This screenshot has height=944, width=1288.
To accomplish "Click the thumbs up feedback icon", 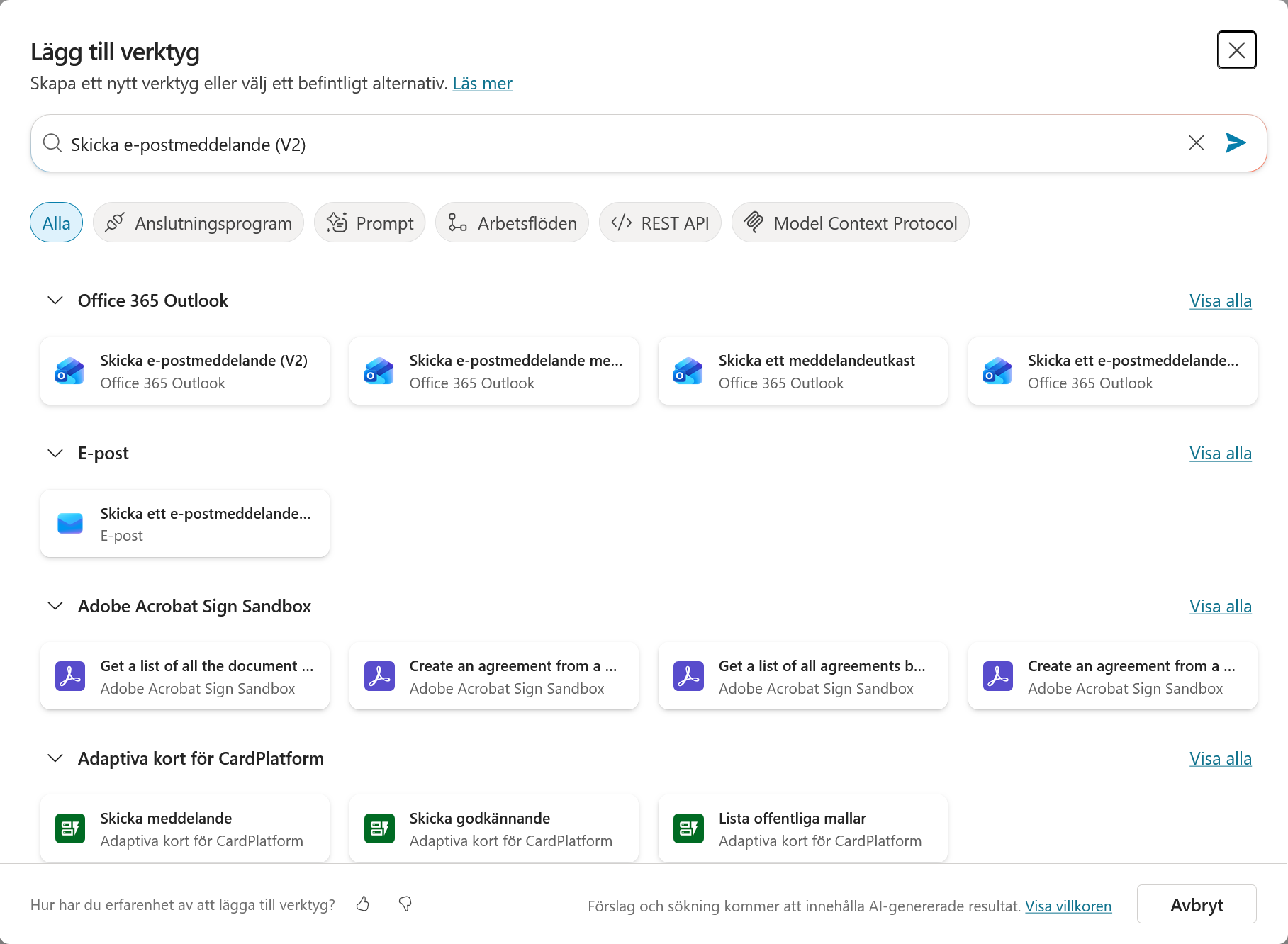I will (363, 904).
